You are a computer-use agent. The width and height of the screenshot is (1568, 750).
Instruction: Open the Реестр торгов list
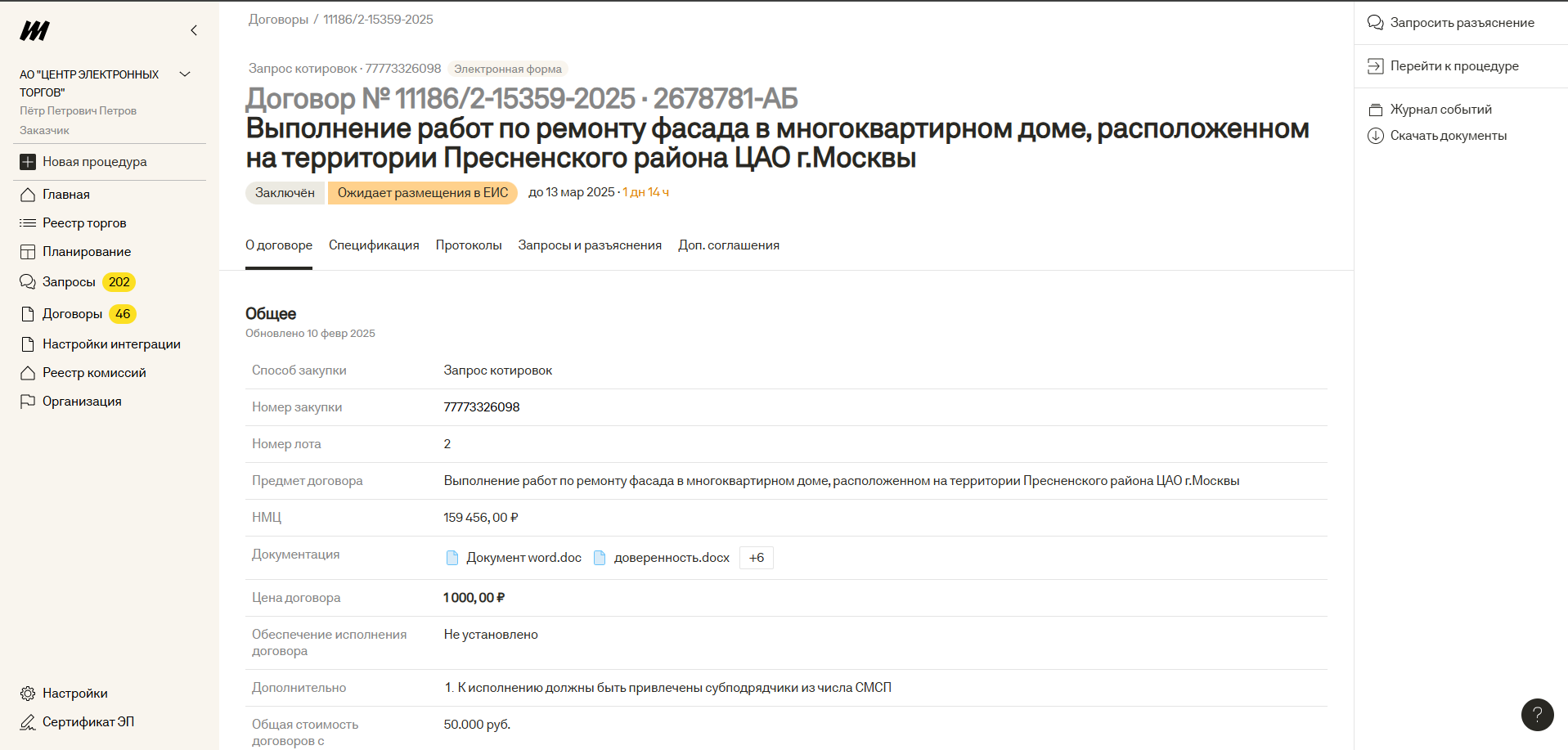tap(83, 223)
